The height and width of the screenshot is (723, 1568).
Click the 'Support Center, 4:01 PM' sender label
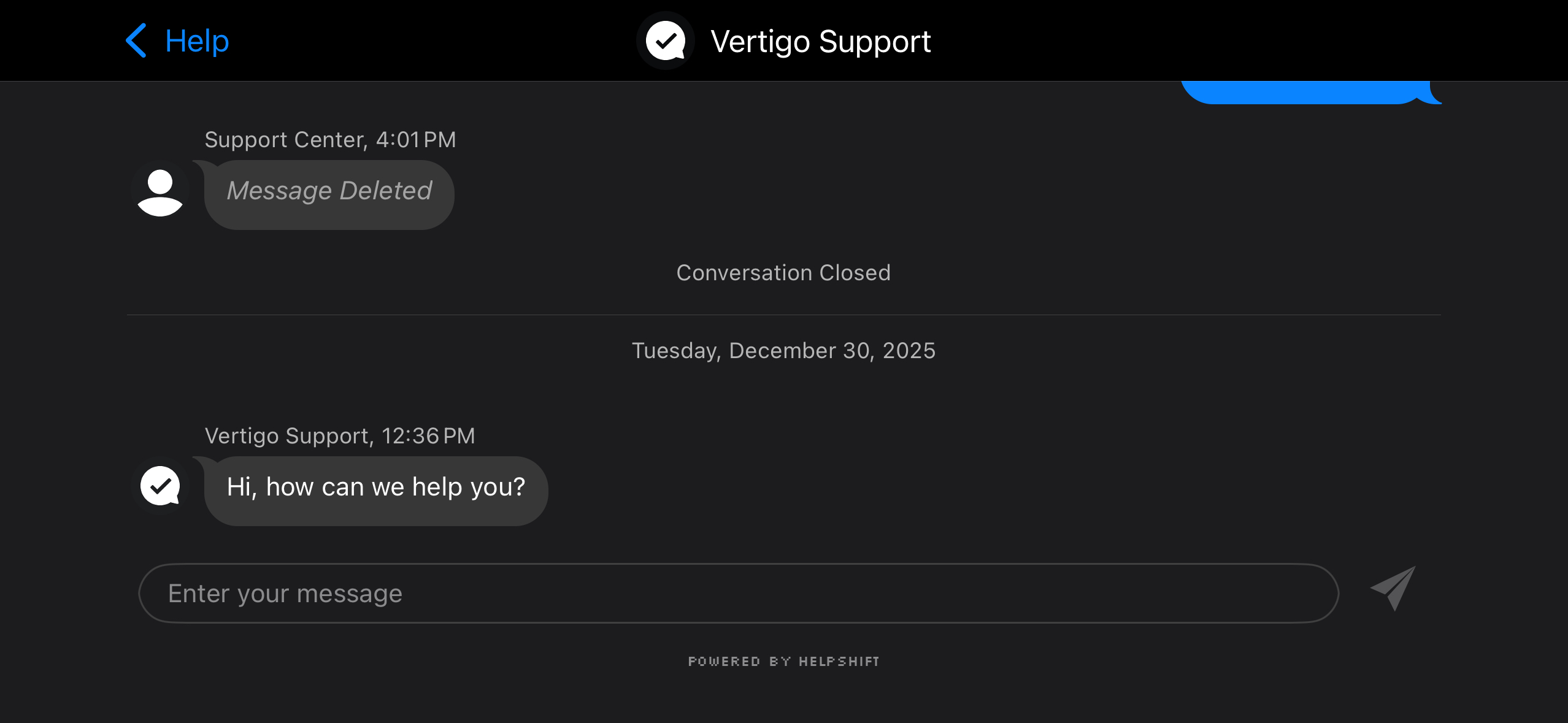pyautogui.click(x=330, y=140)
